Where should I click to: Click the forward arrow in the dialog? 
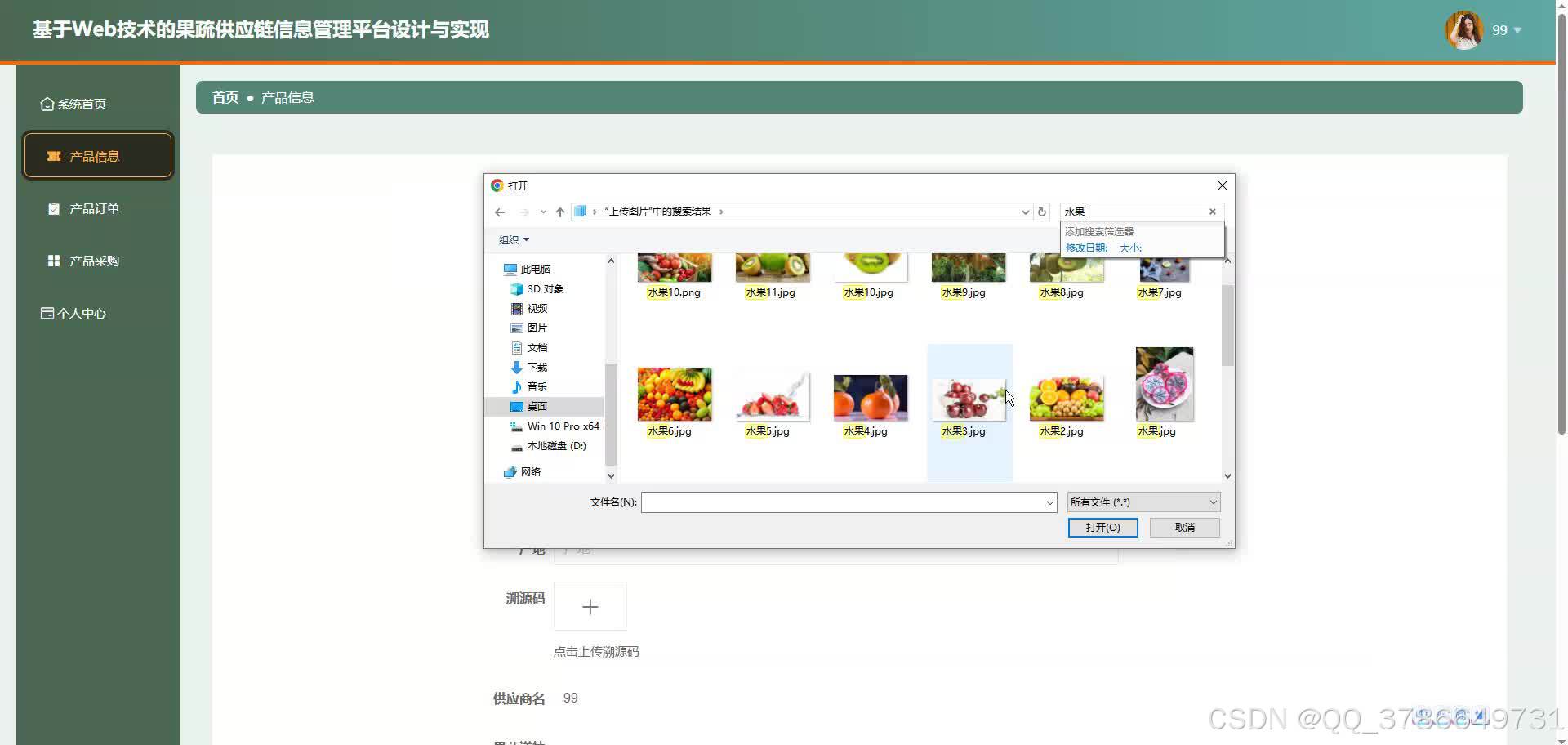pyautogui.click(x=523, y=212)
